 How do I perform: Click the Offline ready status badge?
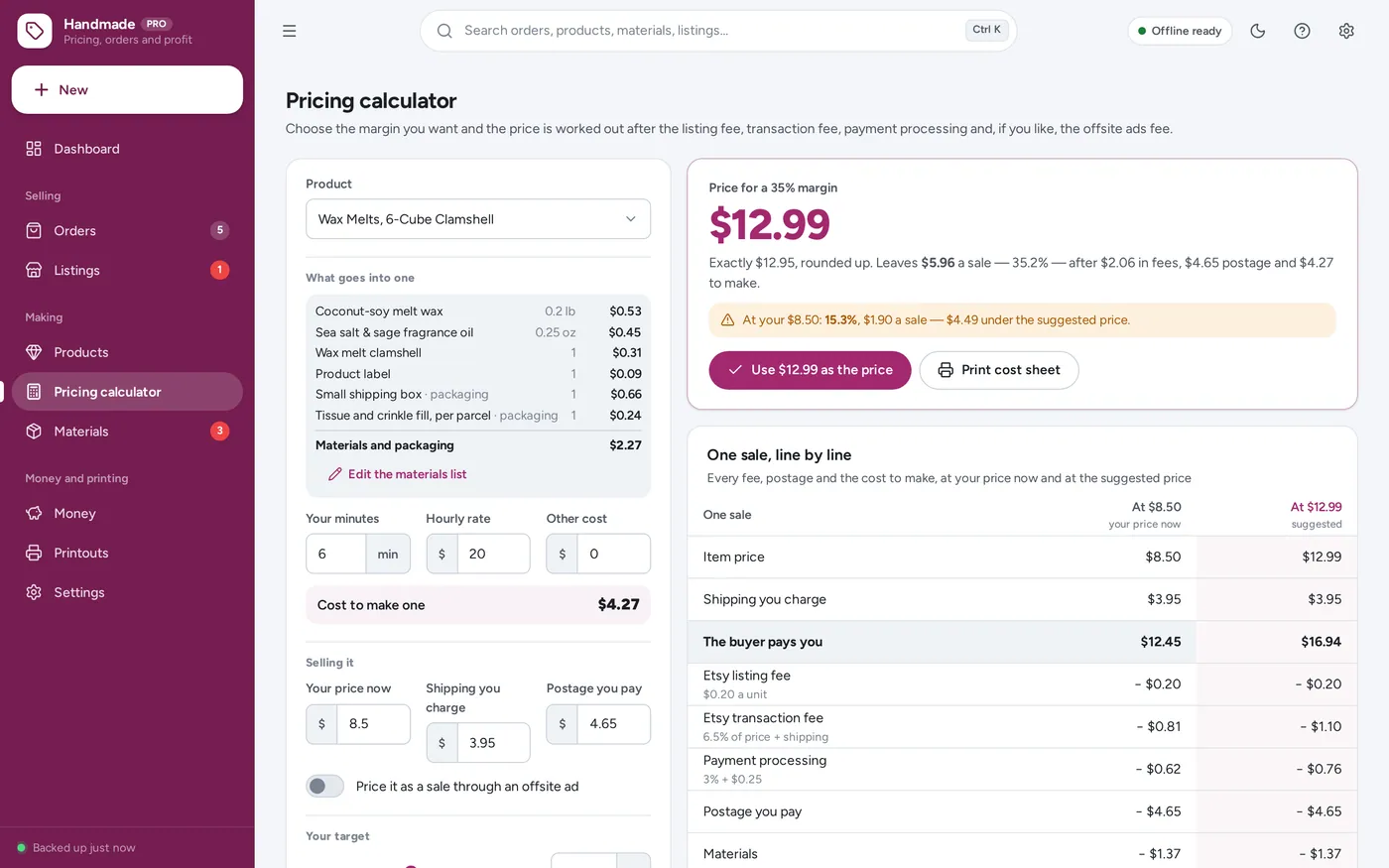(1180, 31)
